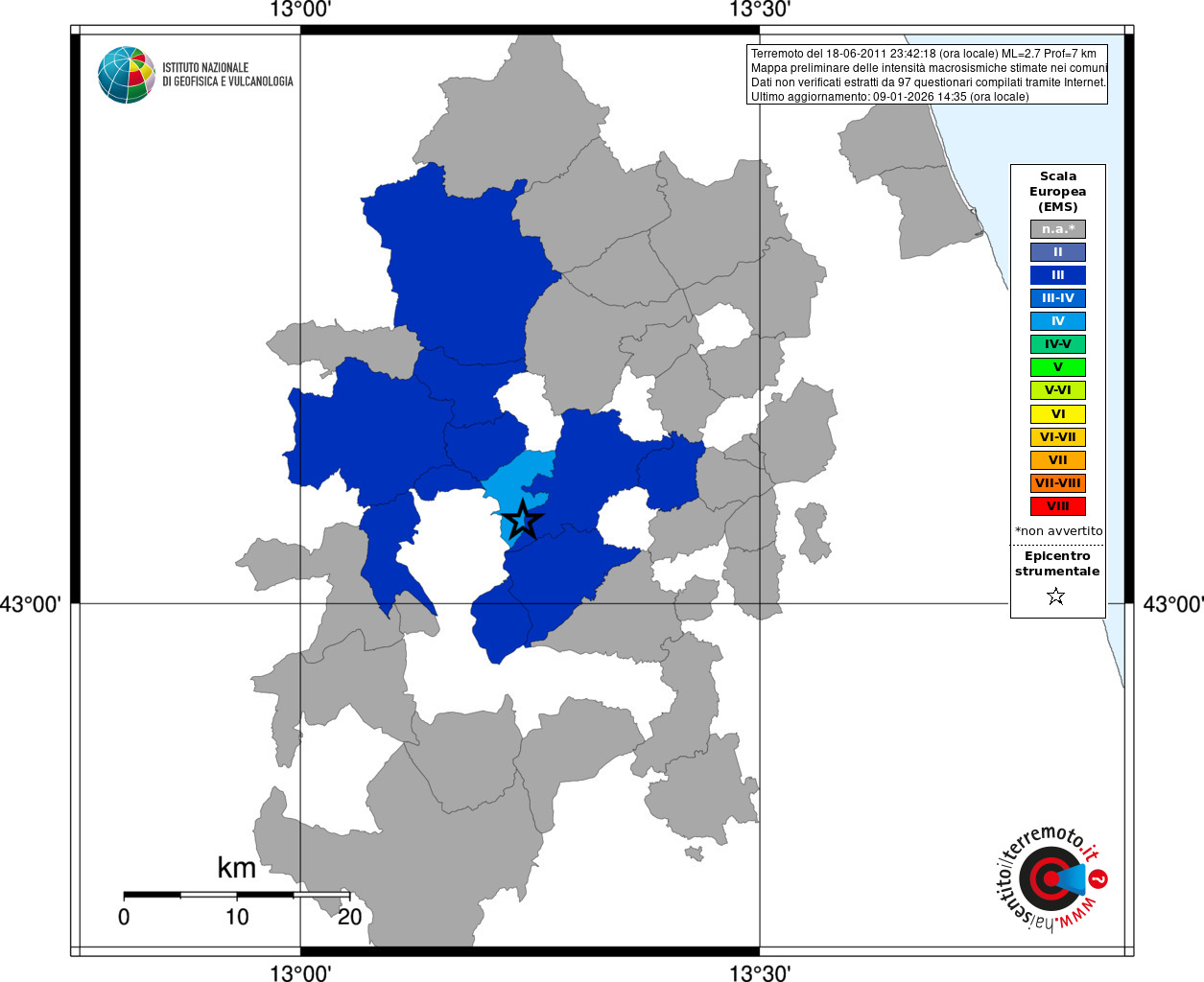Click the haisentitoilterremoto.it circular logo

coord(1051,877)
